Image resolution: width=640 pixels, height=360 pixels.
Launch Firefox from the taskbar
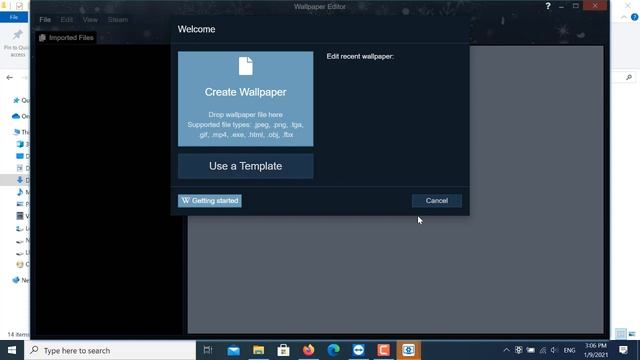[309, 350]
